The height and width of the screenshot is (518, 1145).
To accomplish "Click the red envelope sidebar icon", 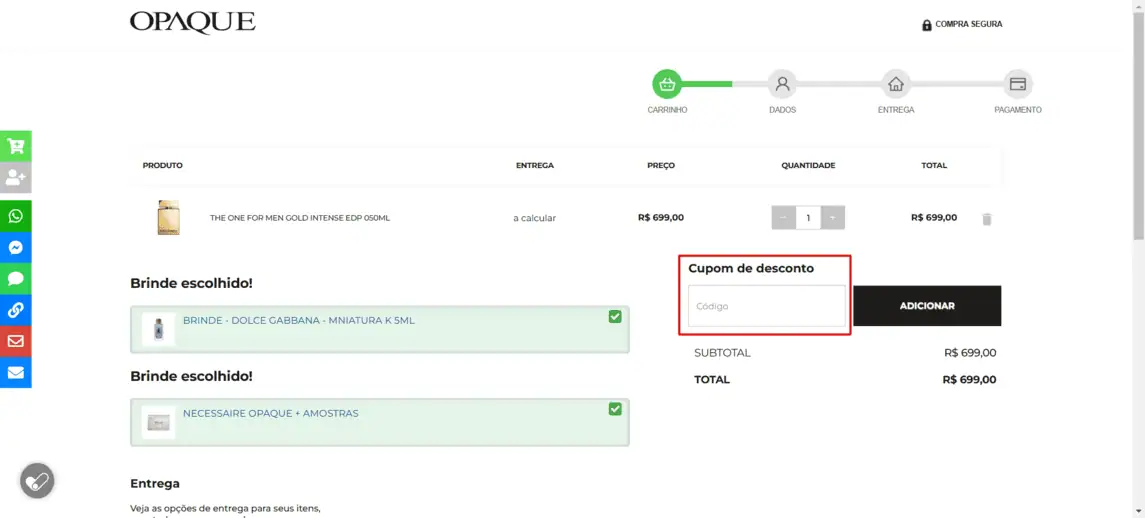I will [x=15, y=341].
